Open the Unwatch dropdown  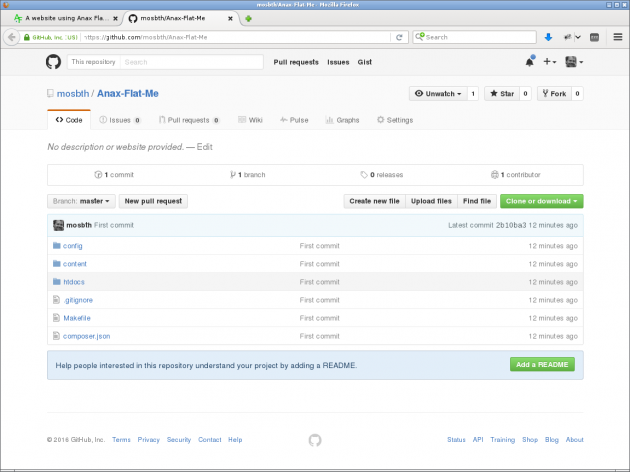coord(438,94)
